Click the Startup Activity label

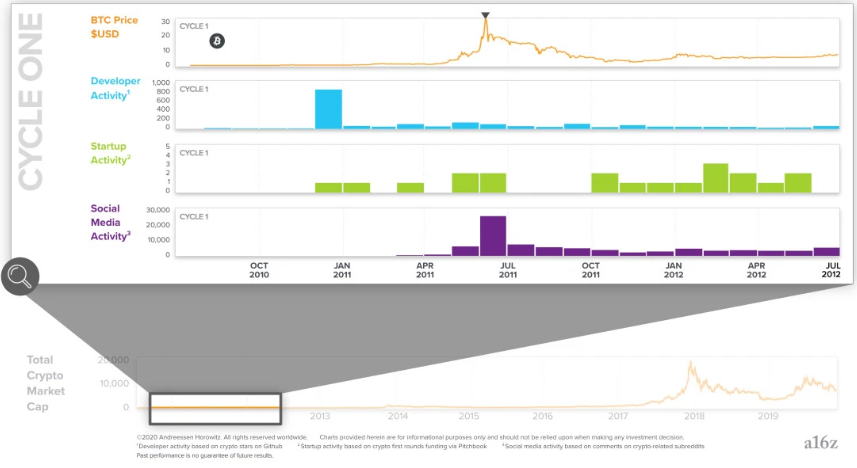coord(114,152)
